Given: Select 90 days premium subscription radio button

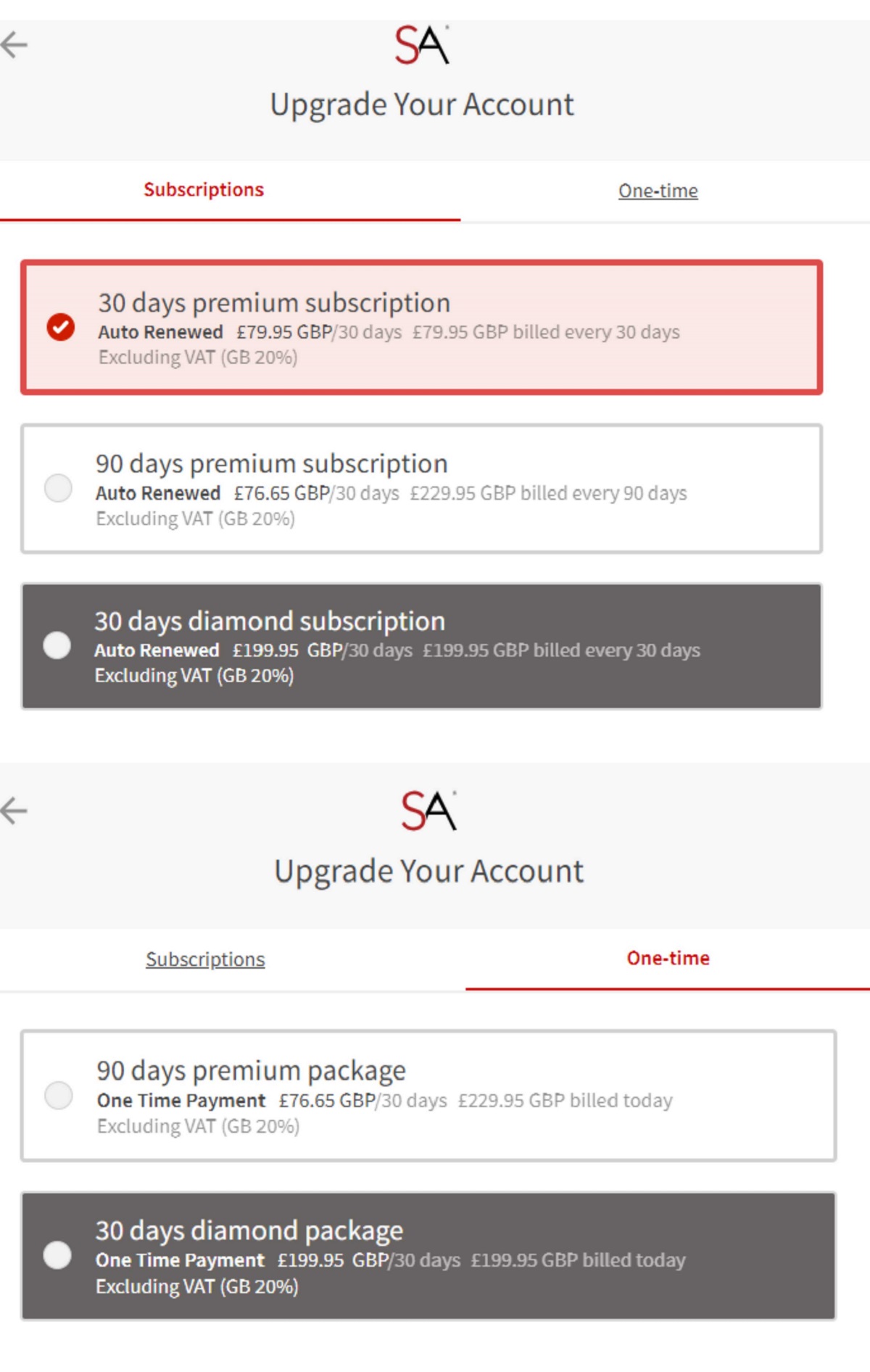Looking at the screenshot, I should [58, 488].
